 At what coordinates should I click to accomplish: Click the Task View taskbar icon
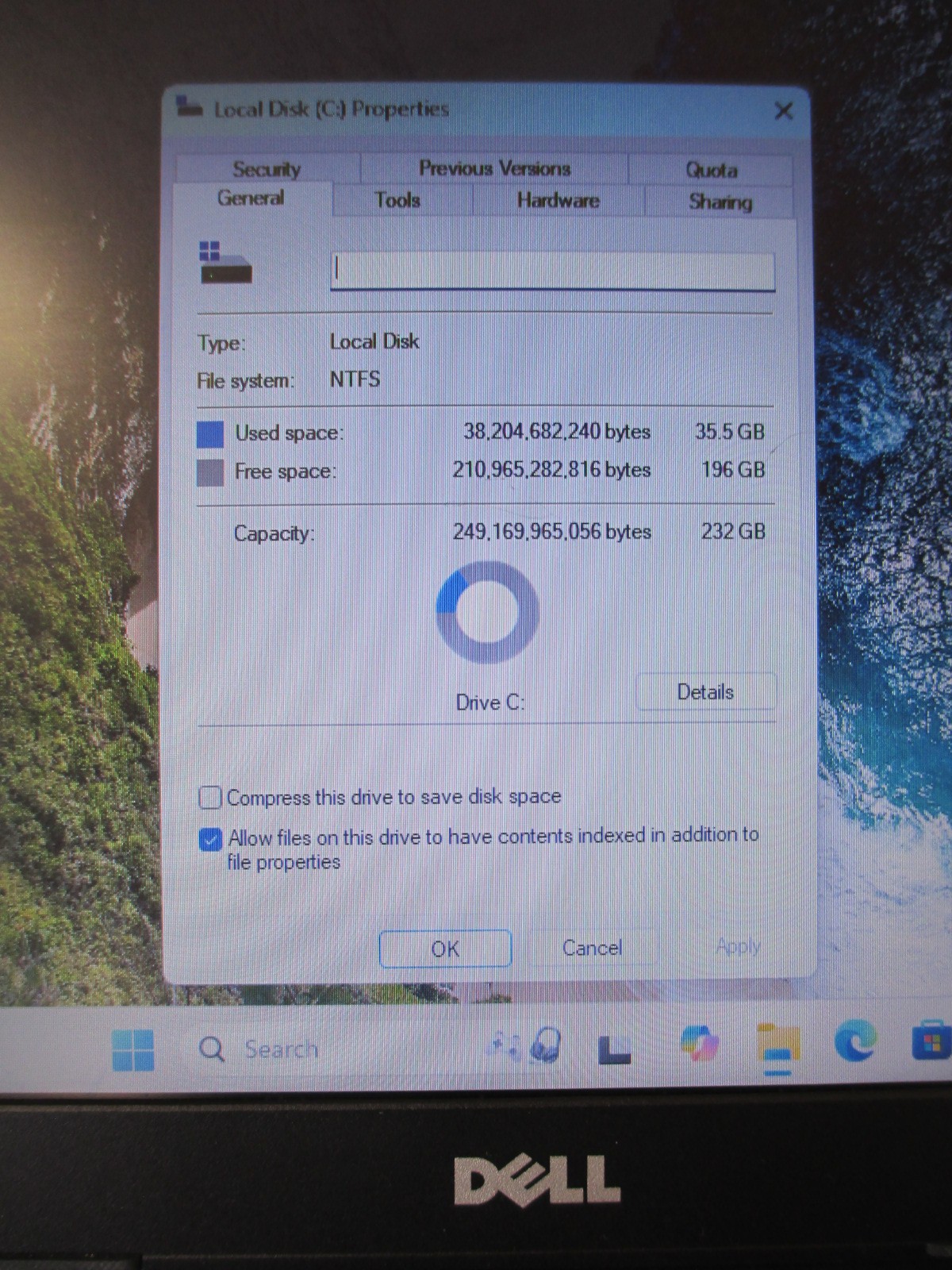pyautogui.click(x=614, y=1049)
